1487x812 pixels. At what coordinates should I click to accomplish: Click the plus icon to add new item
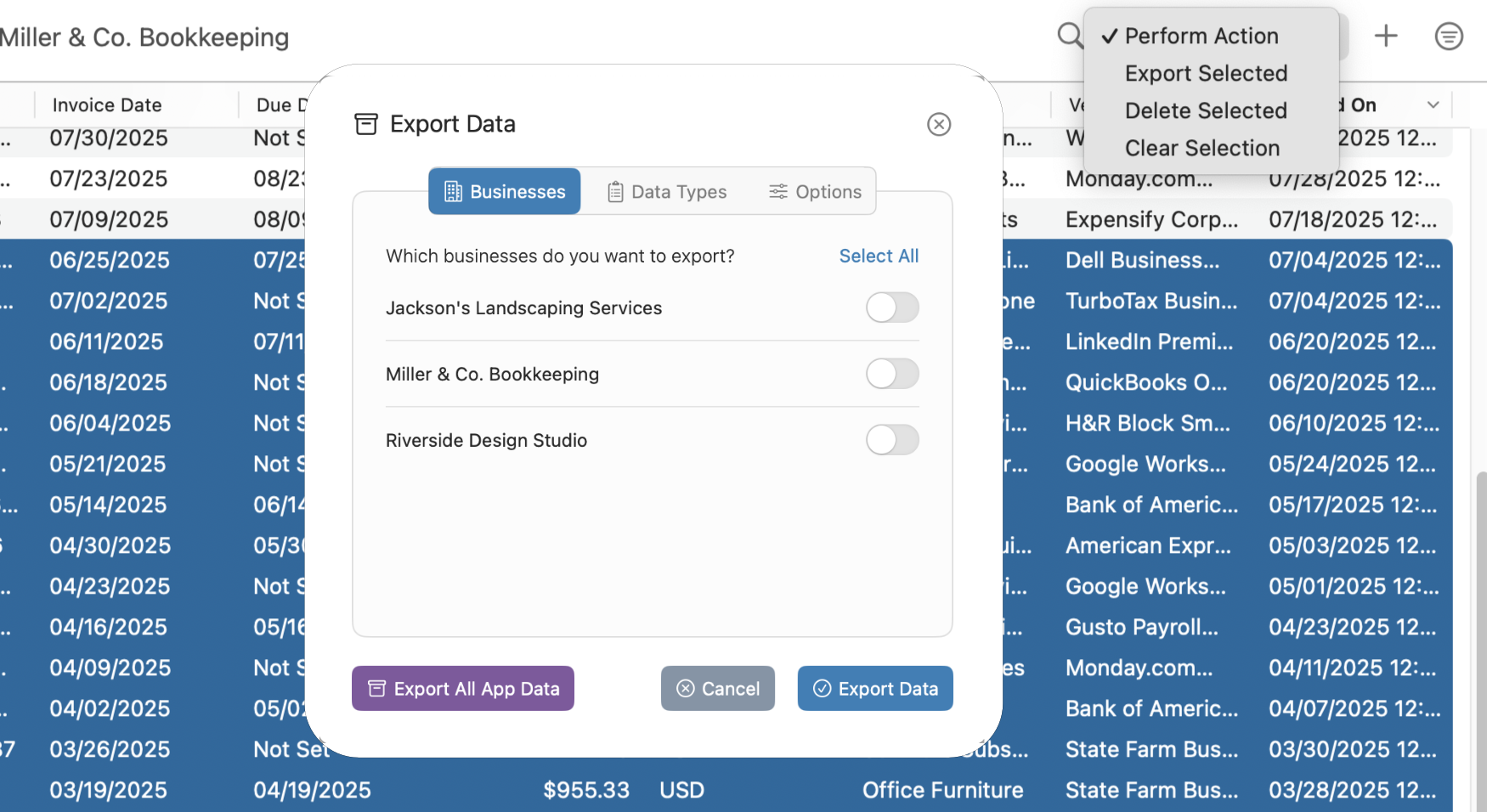(1386, 36)
